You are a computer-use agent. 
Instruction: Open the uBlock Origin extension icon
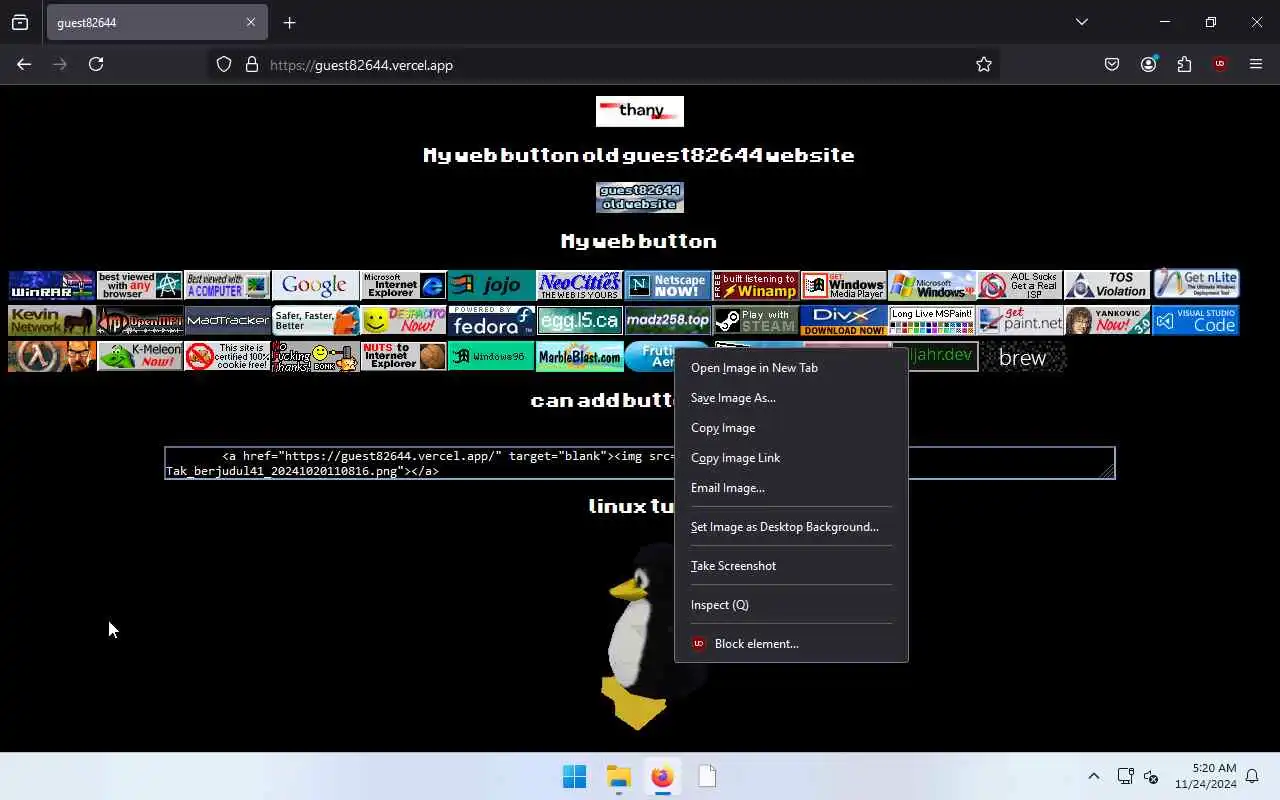click(1220, 64)
